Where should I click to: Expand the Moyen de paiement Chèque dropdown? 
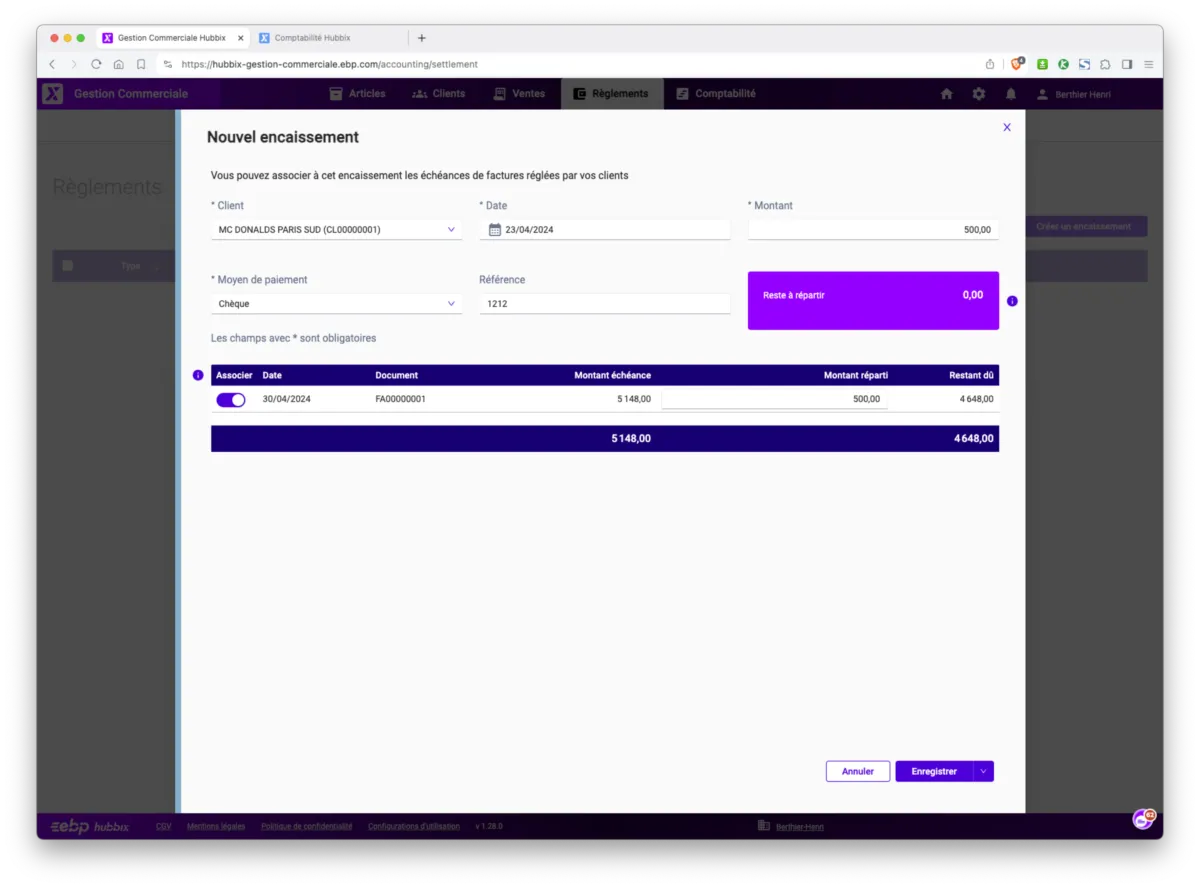coord(336,304)
